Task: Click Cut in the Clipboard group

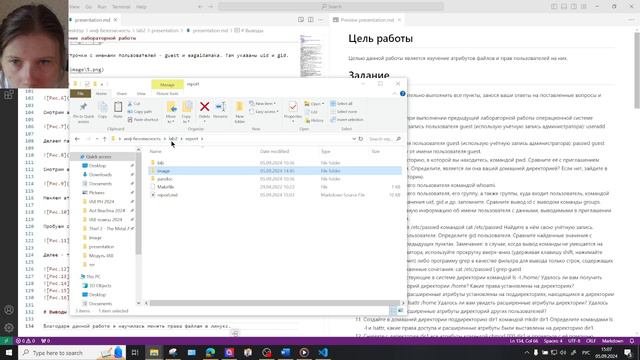Action: tap(134, 104)
